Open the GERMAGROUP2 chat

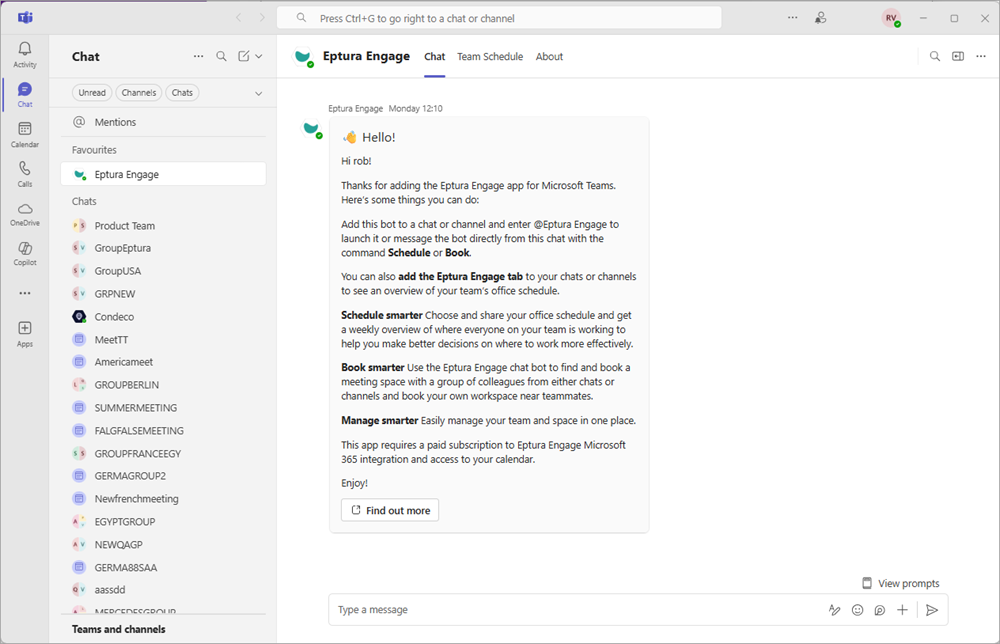click(x=163, y=476)
